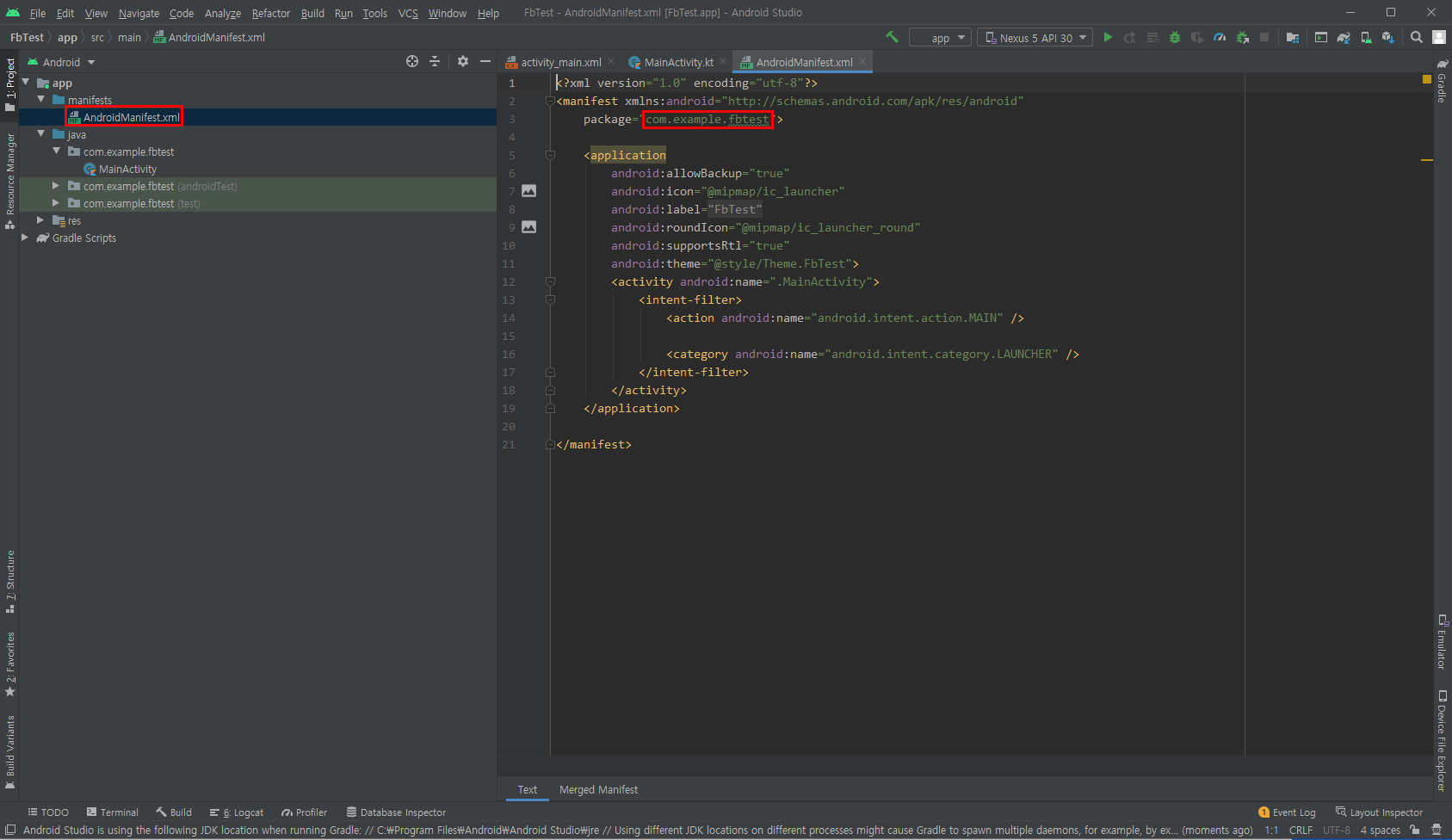This screenshot has width=1452, height=840.
Task: Click the Stop square icon
Action: coord(1264,37)
